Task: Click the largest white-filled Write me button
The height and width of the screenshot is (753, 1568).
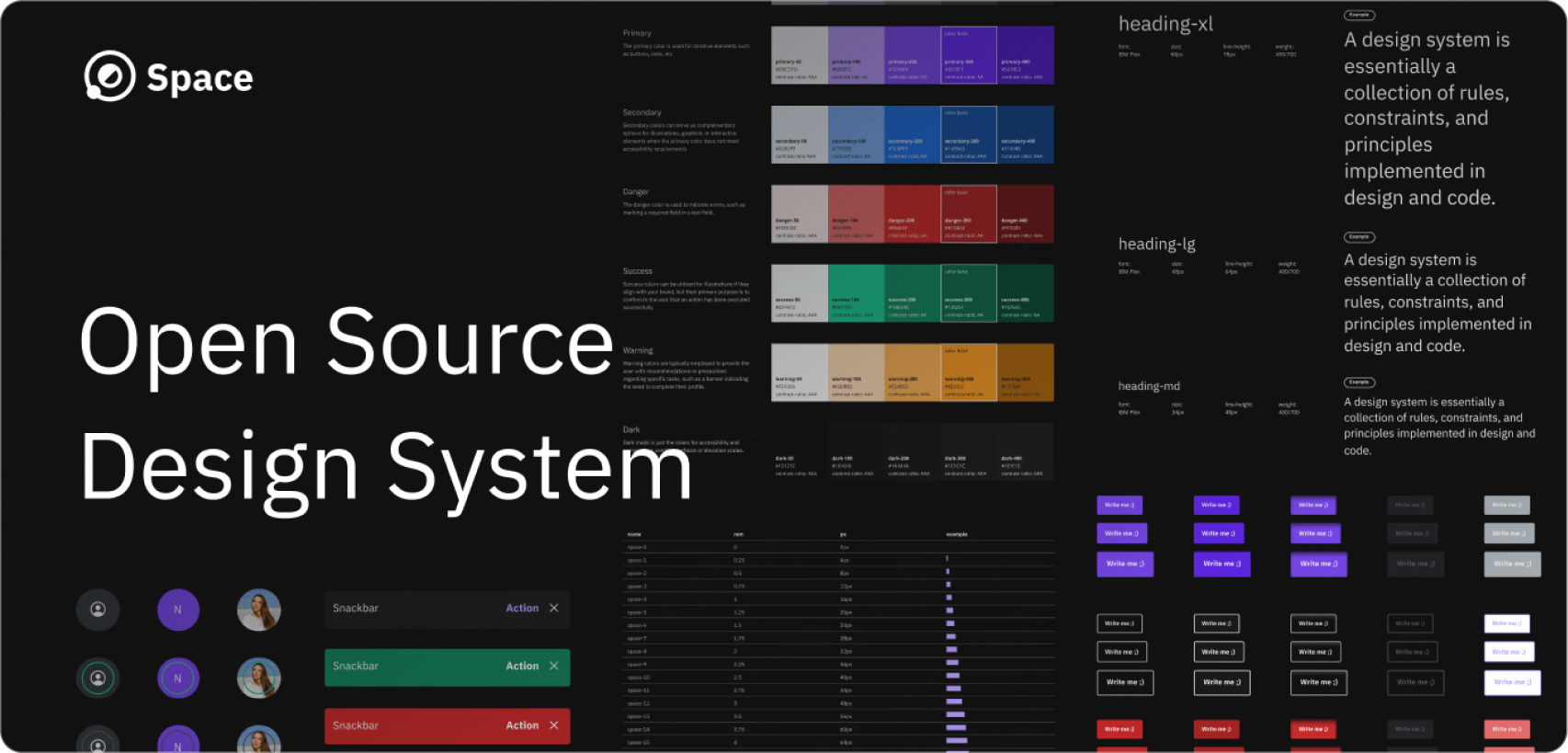Action: click(1512, 682)
